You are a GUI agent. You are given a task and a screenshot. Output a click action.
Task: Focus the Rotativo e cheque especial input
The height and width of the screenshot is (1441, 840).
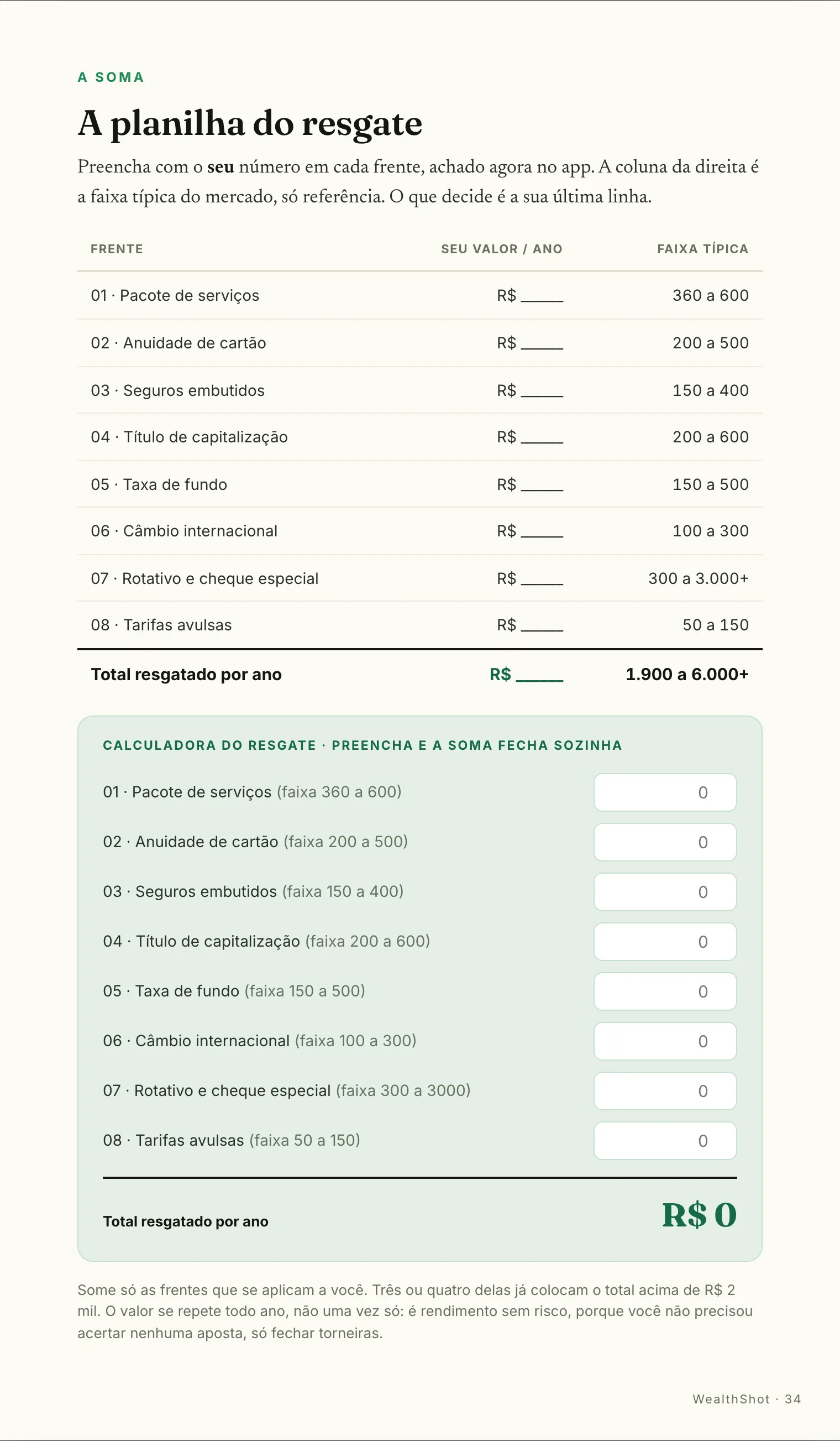(x=665, y=1090)
